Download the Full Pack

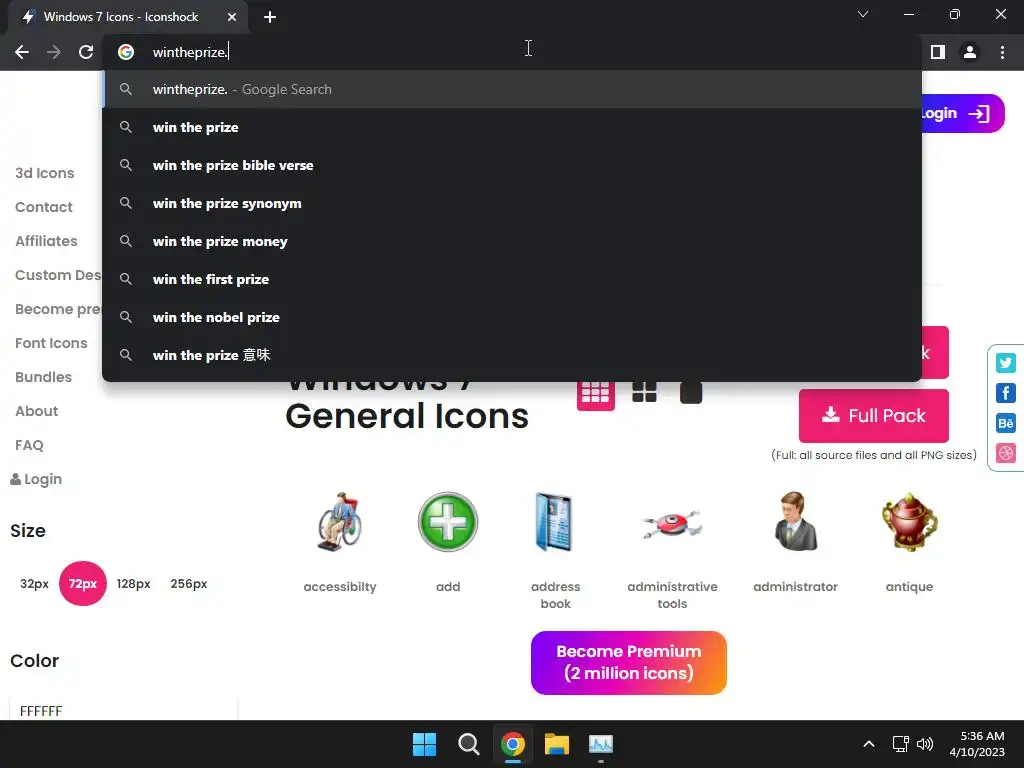874,415
